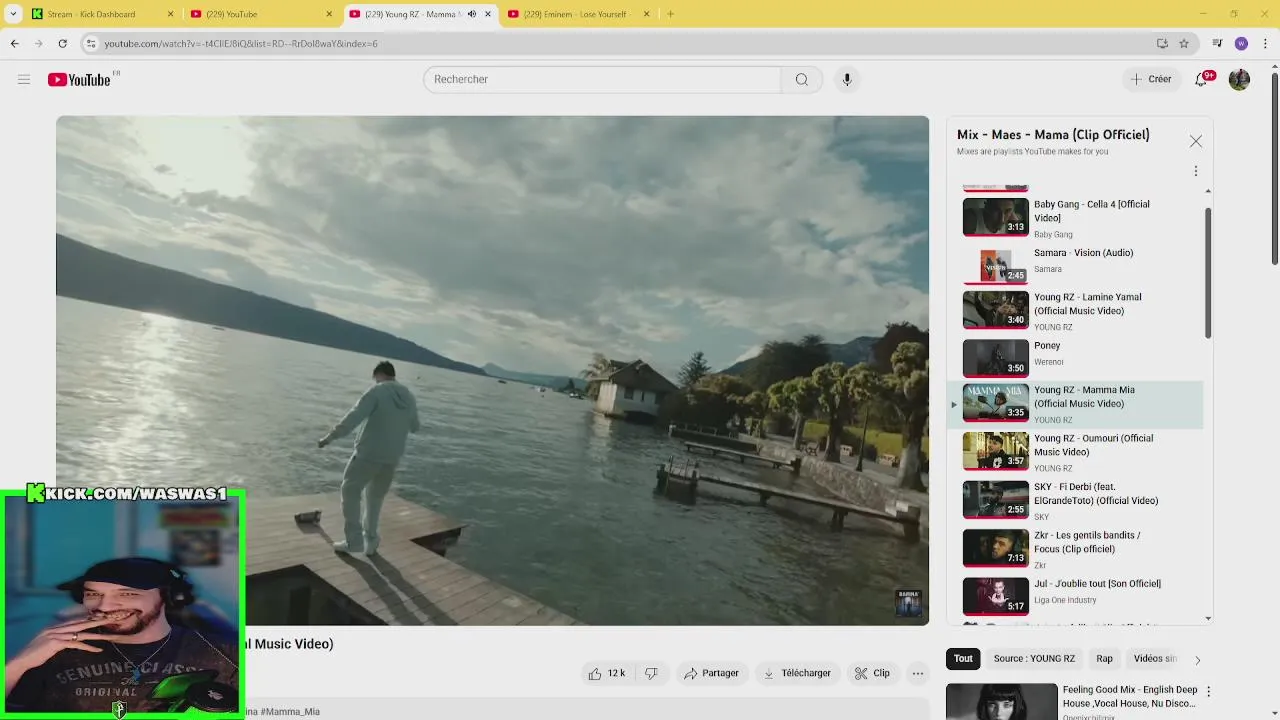Bookmark this page with star icon
The width and height of the screenshot is (1280, 720).
(1184, 43)
